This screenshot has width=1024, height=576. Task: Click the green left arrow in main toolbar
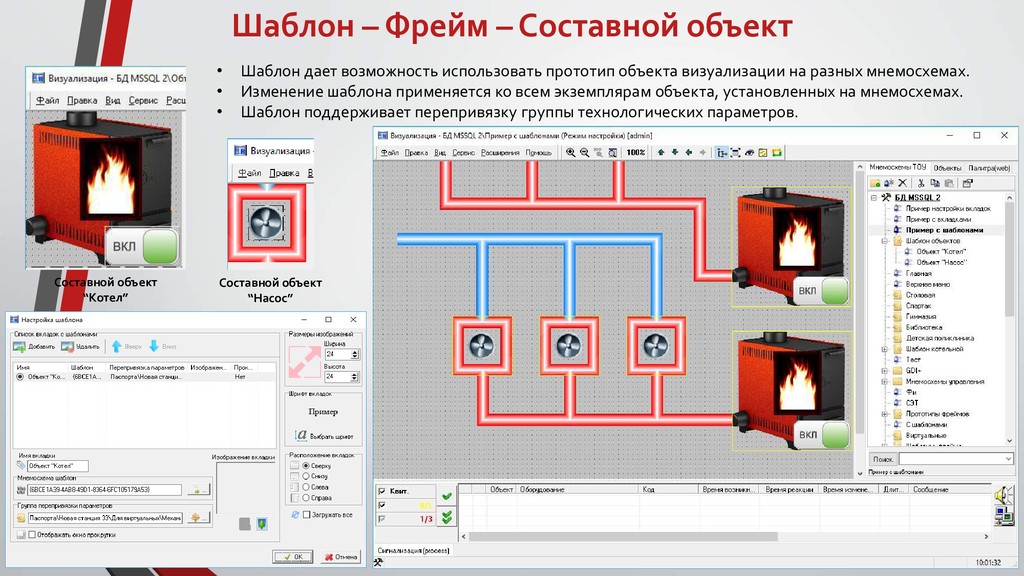coord(688,152)
